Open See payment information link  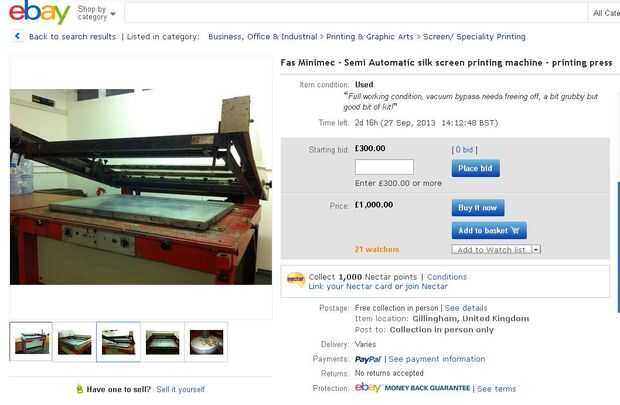point(437,359)
